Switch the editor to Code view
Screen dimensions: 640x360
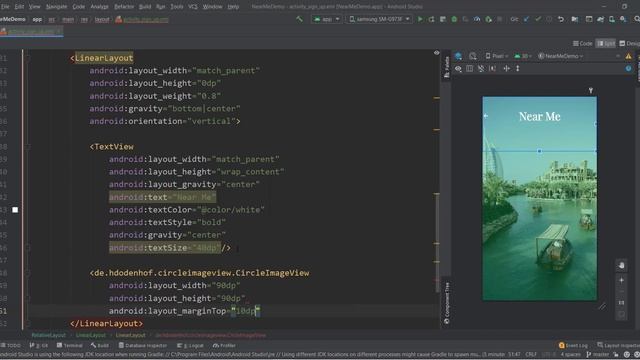click(x=582, y=43)
